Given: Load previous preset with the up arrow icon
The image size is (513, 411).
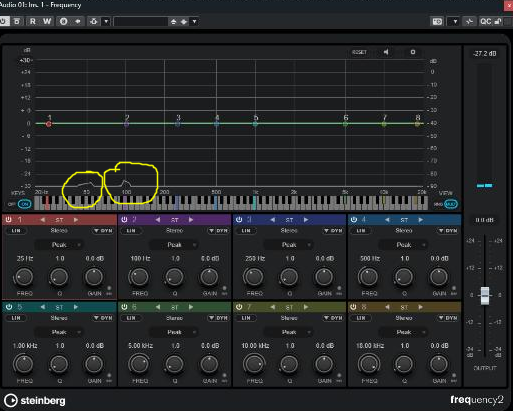Looking at the screenshot, I should [x=173, y=22].
